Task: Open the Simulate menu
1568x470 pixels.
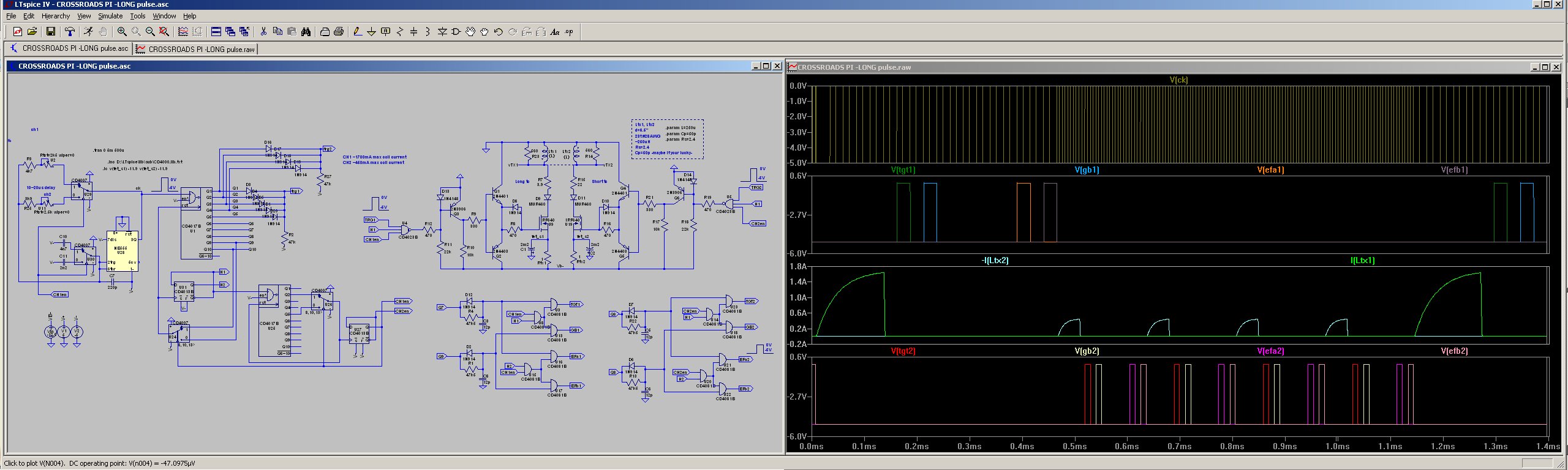Action: click(110, 16)
